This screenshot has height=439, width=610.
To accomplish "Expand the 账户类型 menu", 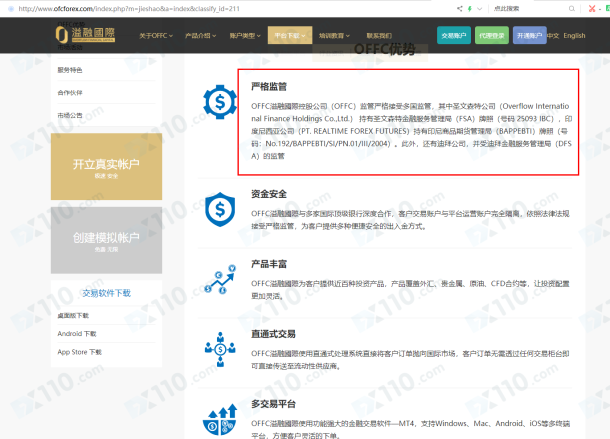I will 245,35.
